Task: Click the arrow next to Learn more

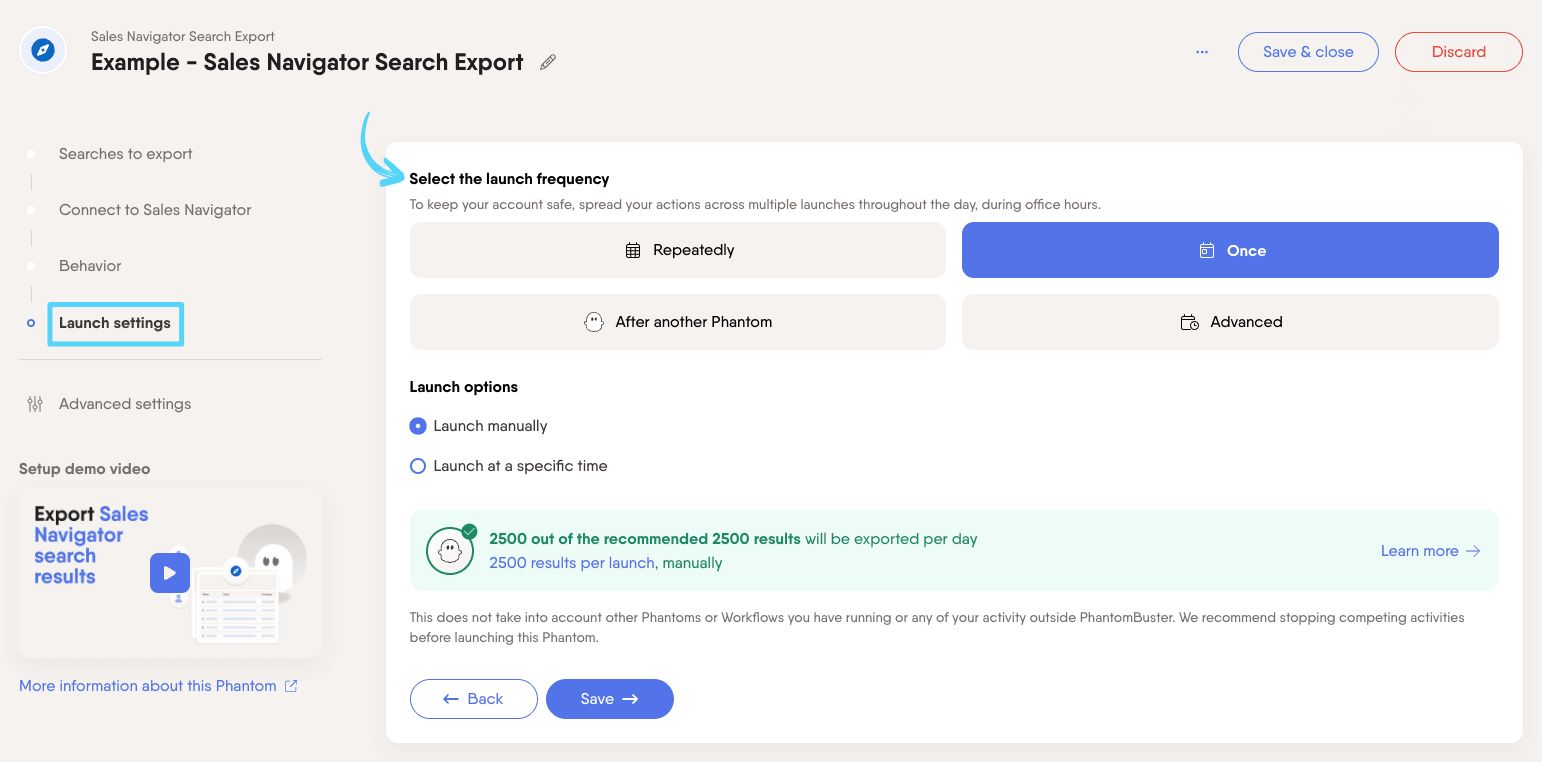Action: [x=1473, y=551]
